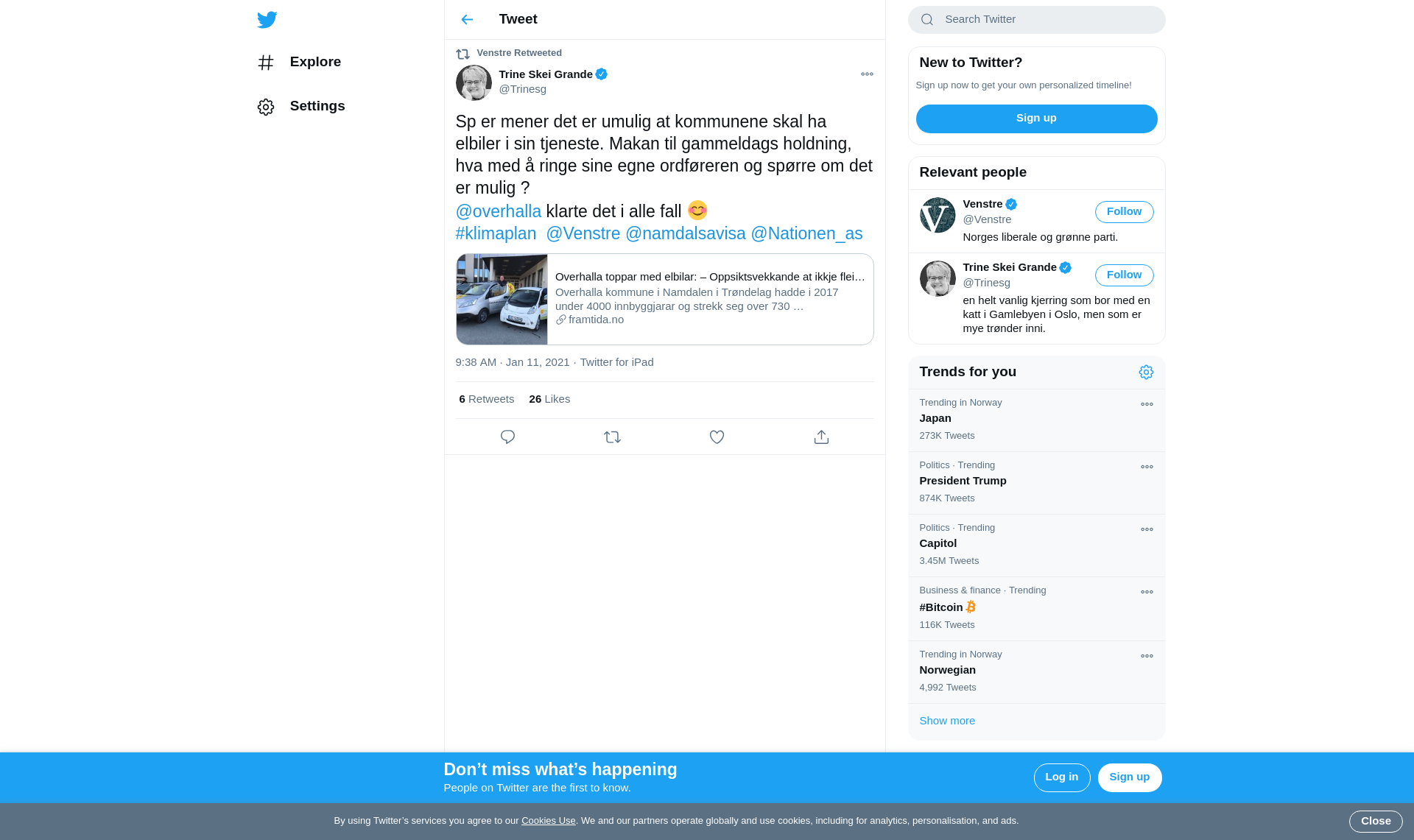Image resolution: width=1414 pixels, height=840 pixels.
Task: Click the Twitter bird logo
Action: (x=267, y=20)
